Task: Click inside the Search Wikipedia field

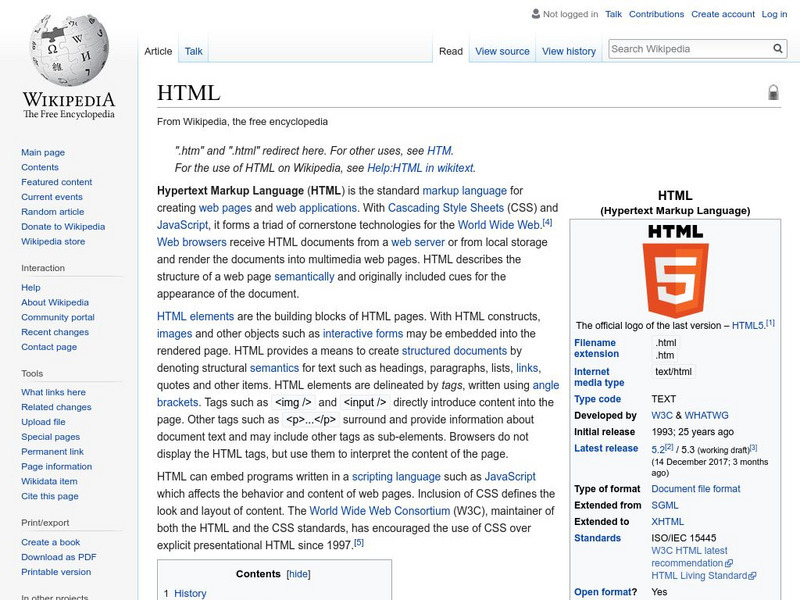Action: [680, 47]
